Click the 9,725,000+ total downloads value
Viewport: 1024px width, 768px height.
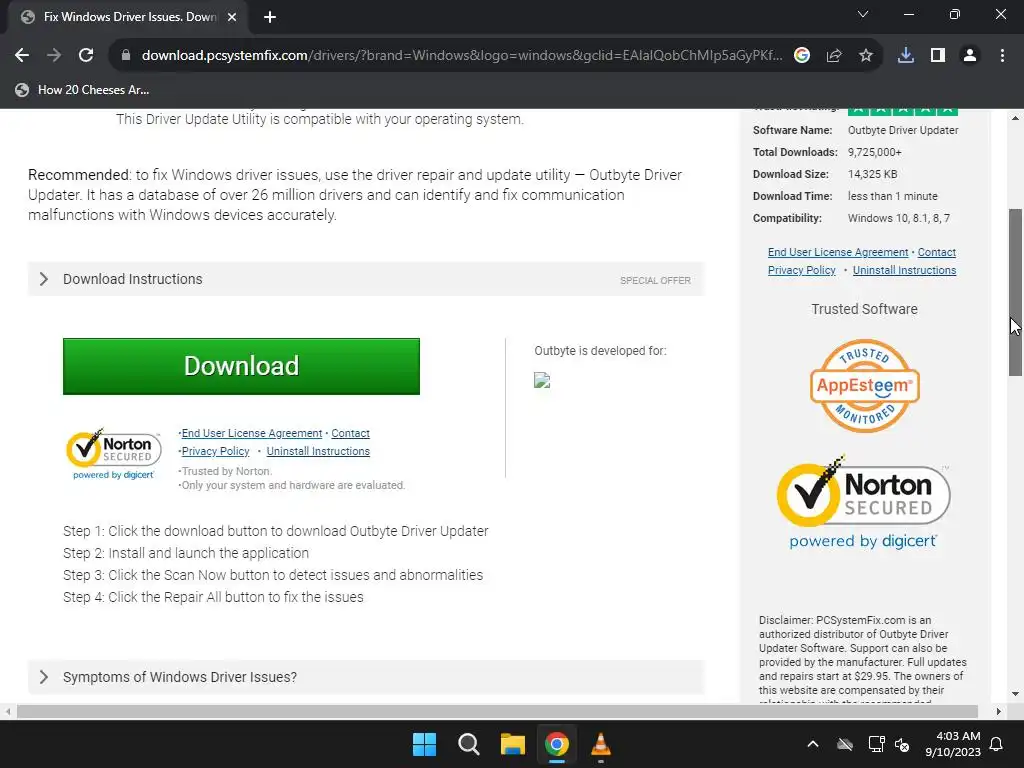(874, 152)
